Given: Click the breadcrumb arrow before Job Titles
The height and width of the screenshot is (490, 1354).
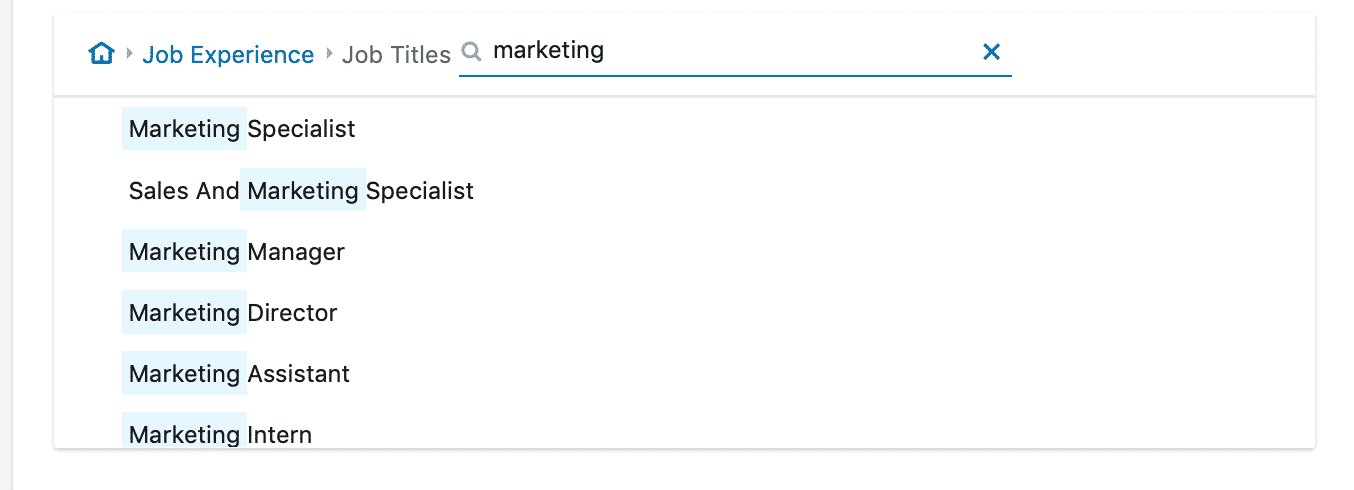Looking at the screenshot, I should [x=329, y=54].
